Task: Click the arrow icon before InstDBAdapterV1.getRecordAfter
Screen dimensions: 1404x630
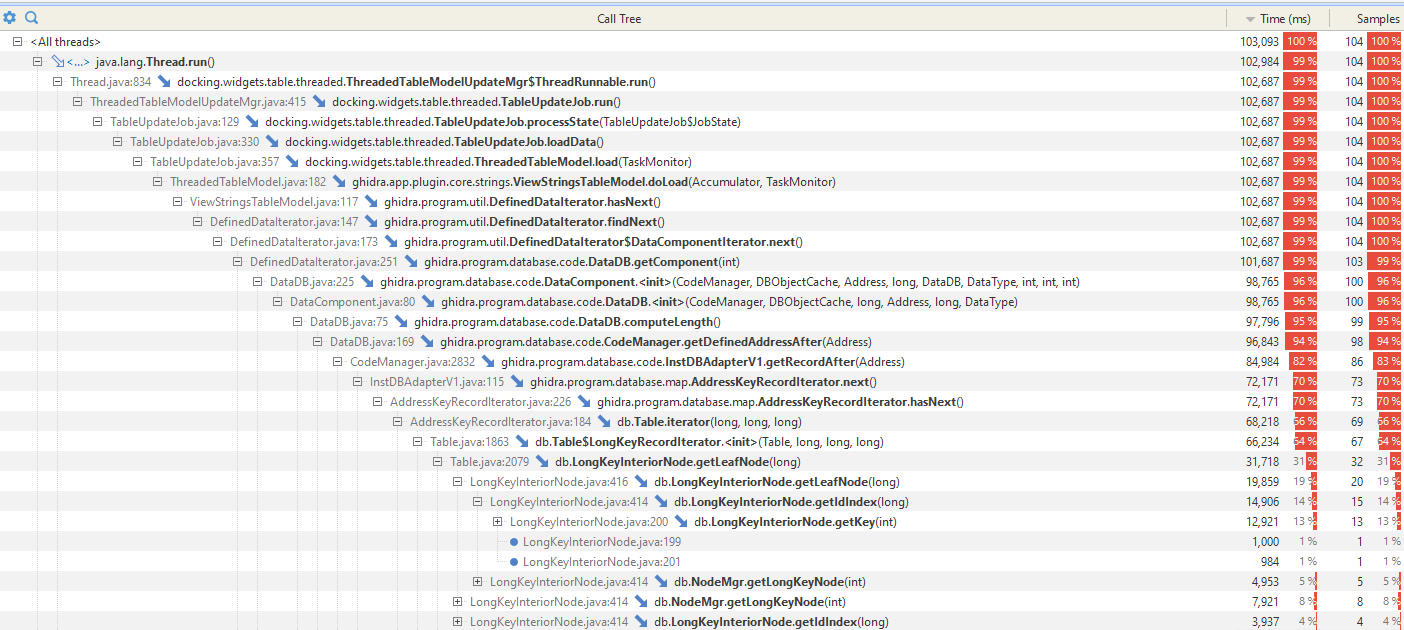Action: click(x=489, y=362)
